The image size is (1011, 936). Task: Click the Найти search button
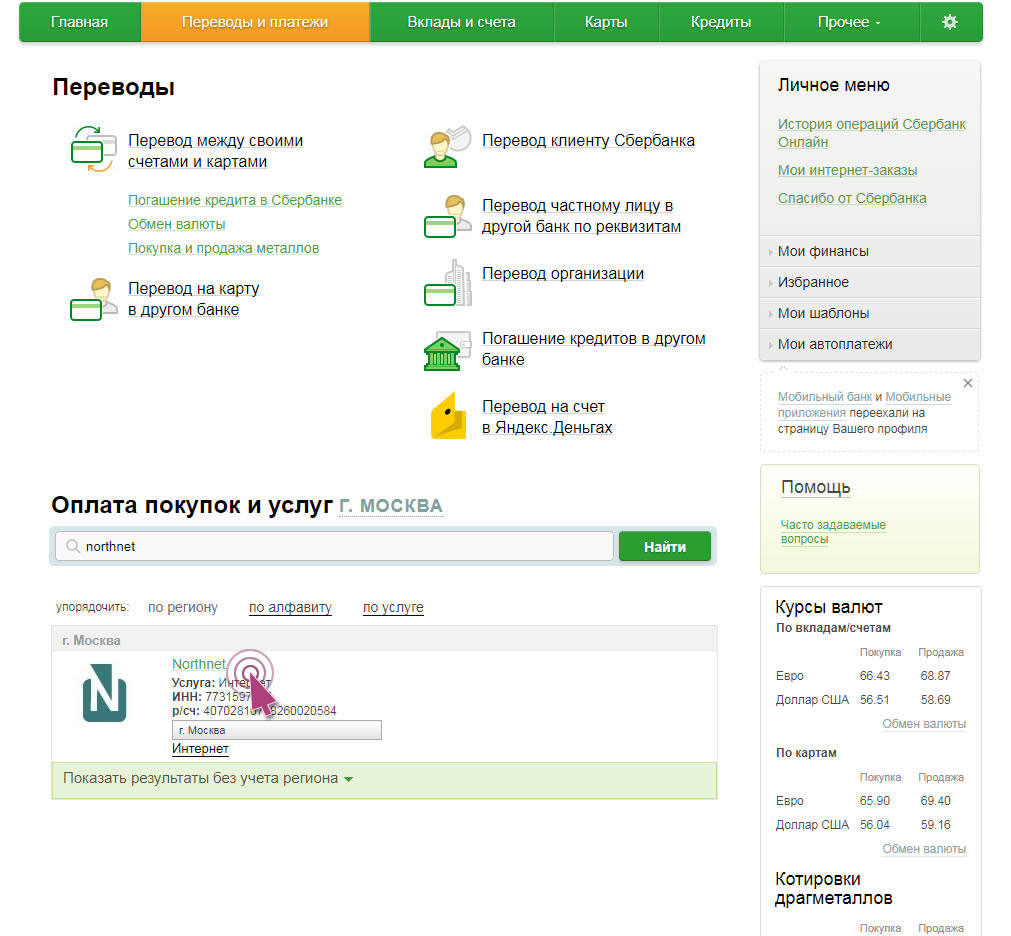pos(664,547)
